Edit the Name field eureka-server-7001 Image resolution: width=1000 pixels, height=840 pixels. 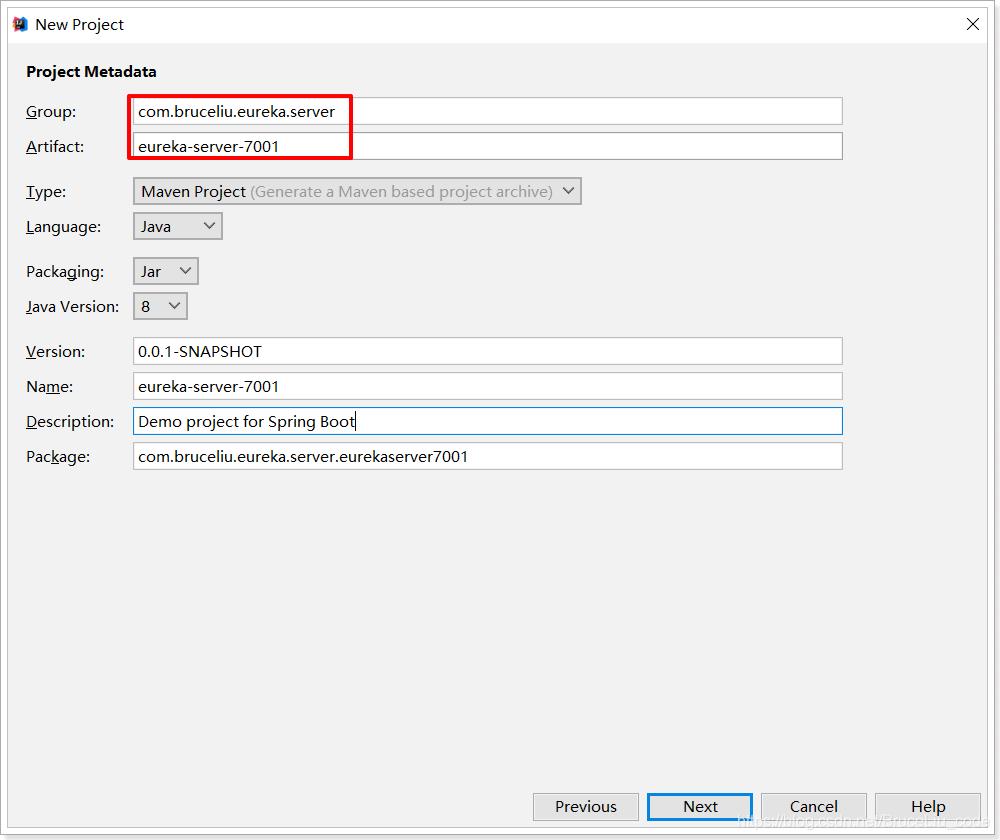click(x=487, y=387)
